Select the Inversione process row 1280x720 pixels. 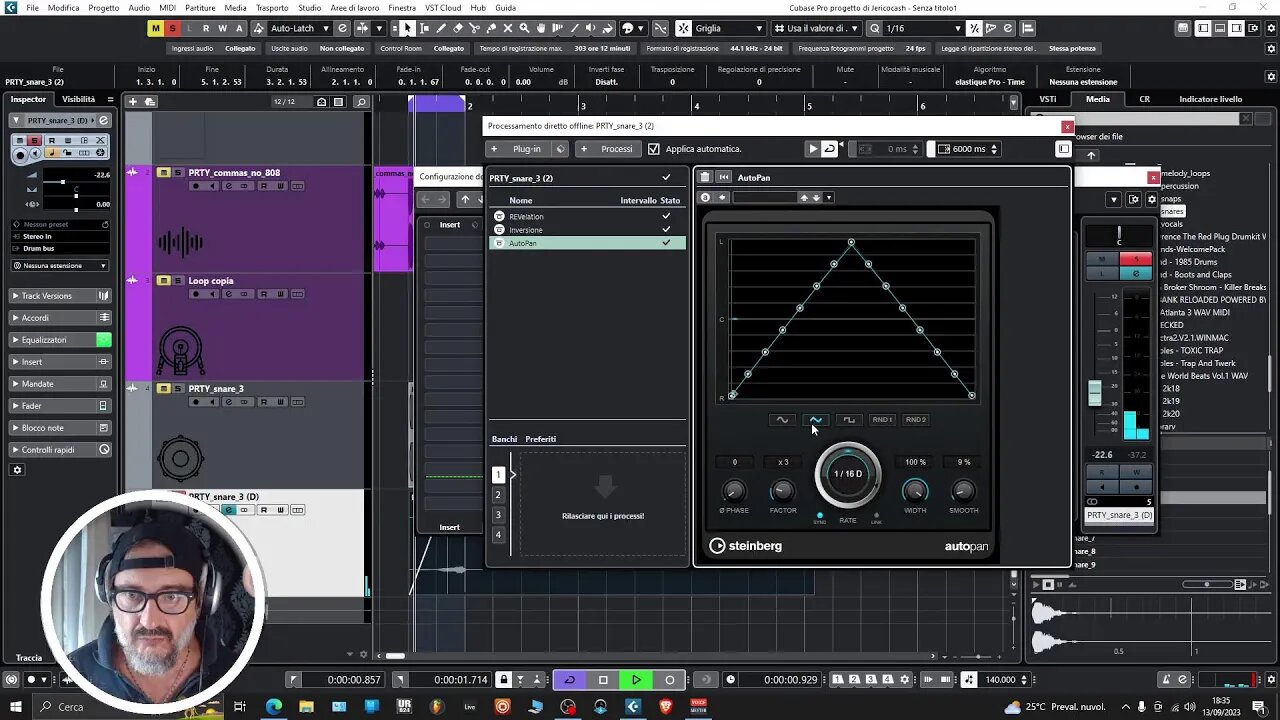point(587,230)
